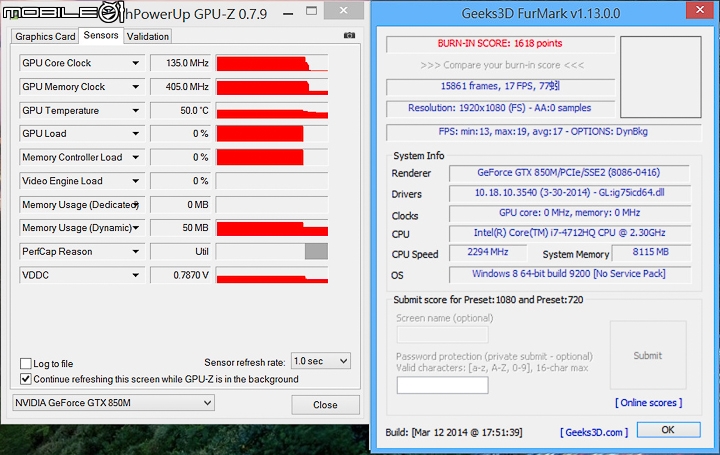This screenshot has height=455, width=720.
Task: Click the 50.0 °C temperature value
Action: pyautogui.click(x=180, y=111)
